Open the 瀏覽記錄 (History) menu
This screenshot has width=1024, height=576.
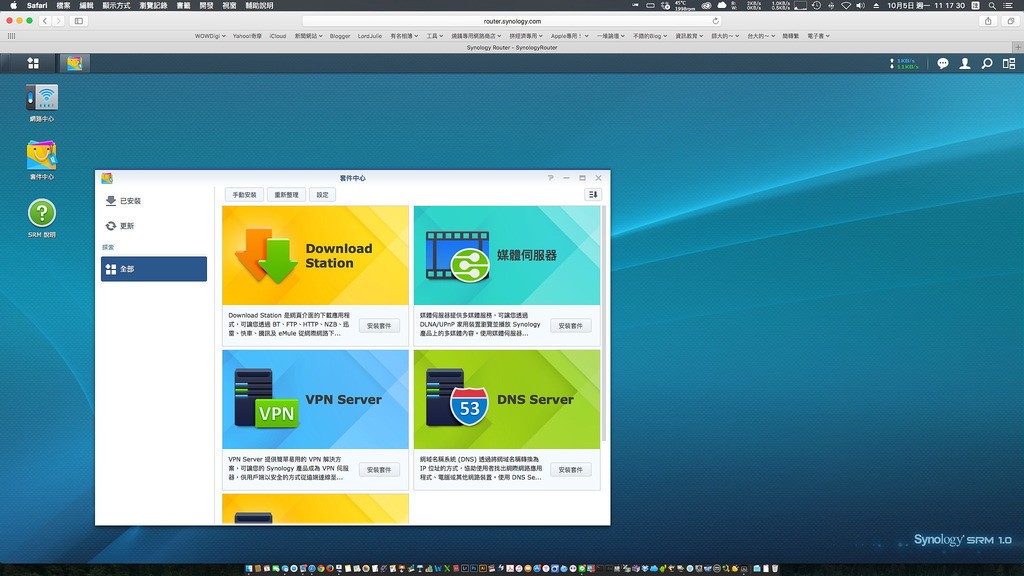click(x=153, y=5)
